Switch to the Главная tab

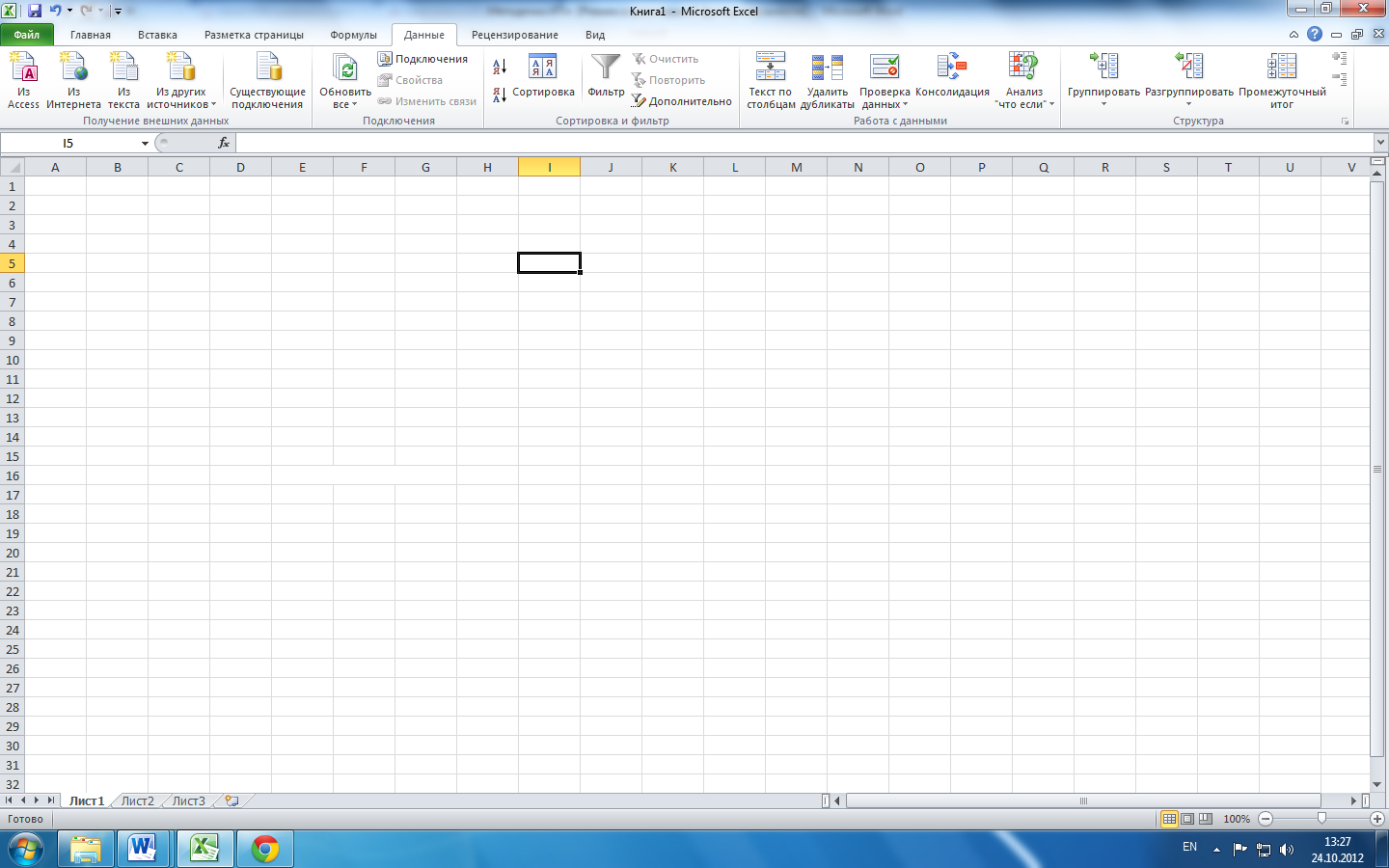click(x=91, y=35)
